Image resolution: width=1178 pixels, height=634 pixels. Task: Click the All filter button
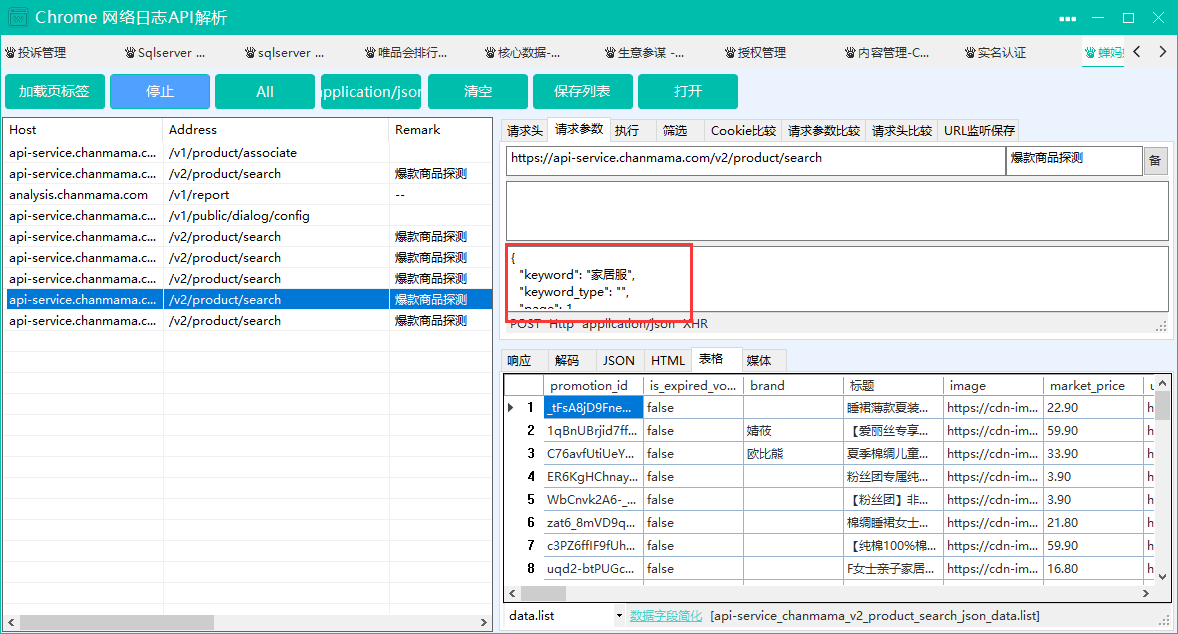264,92
